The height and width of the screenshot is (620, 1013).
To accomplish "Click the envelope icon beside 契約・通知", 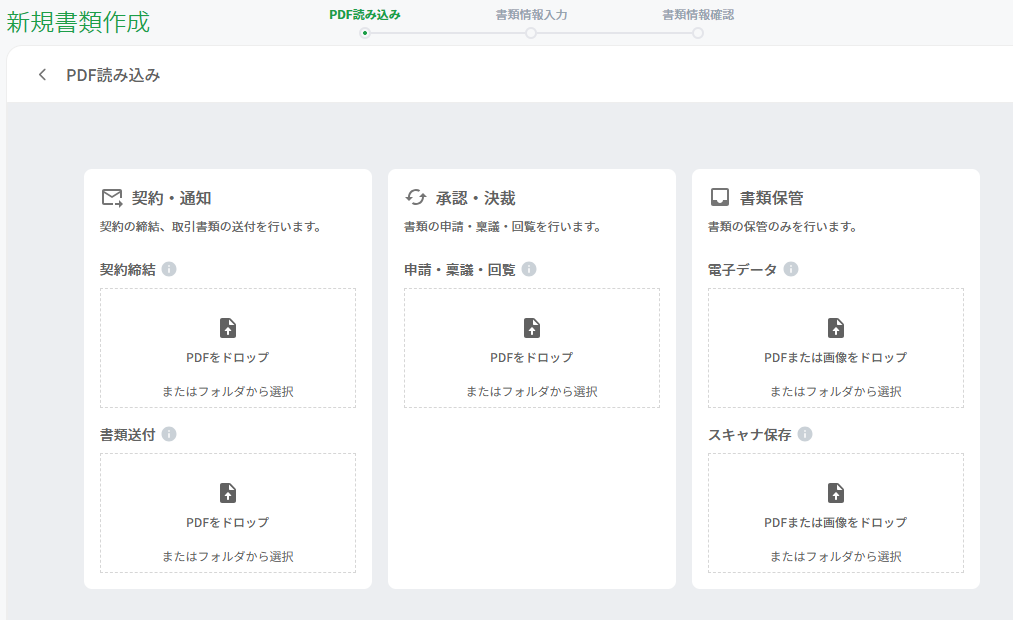I will pyautogui.click(x=112, y=198).
